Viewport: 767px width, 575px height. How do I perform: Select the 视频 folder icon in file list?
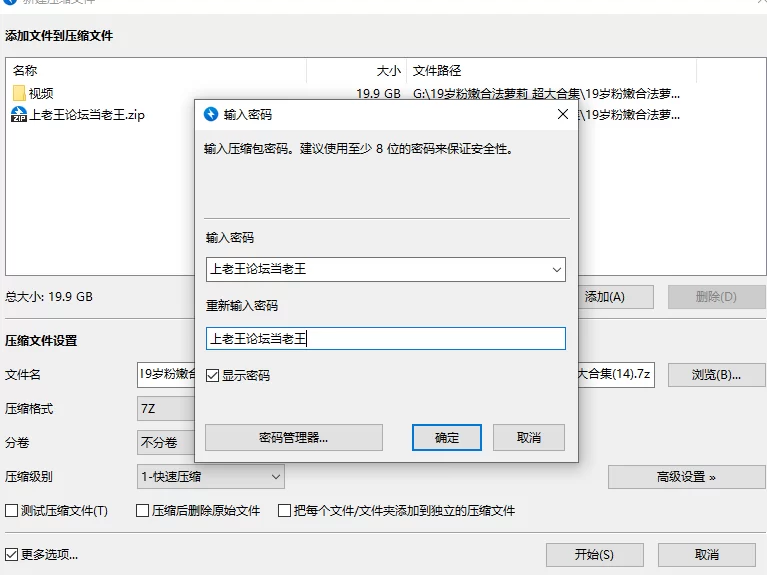[x=19, y=93]
